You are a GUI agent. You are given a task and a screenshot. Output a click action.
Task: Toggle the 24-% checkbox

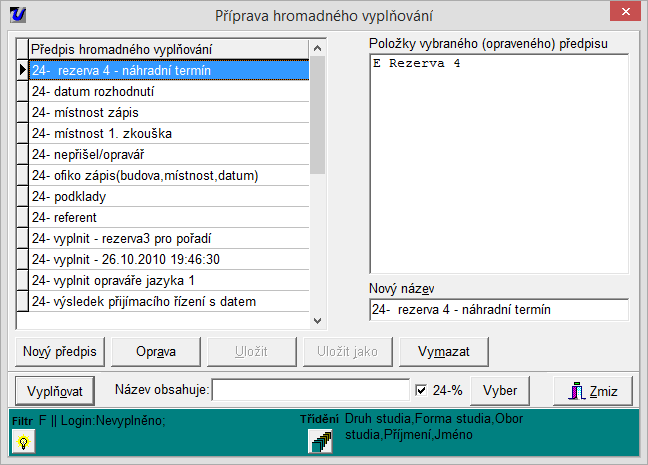click(421, 390)
